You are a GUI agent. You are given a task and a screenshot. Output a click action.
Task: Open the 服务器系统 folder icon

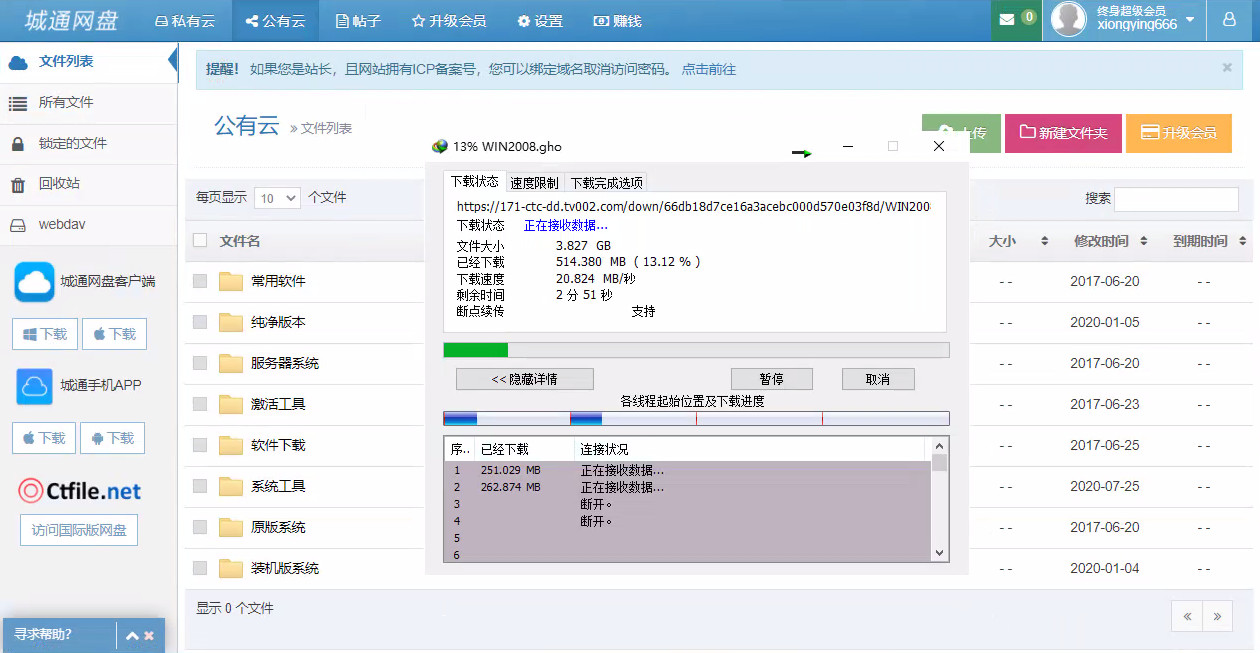[232, 363]
